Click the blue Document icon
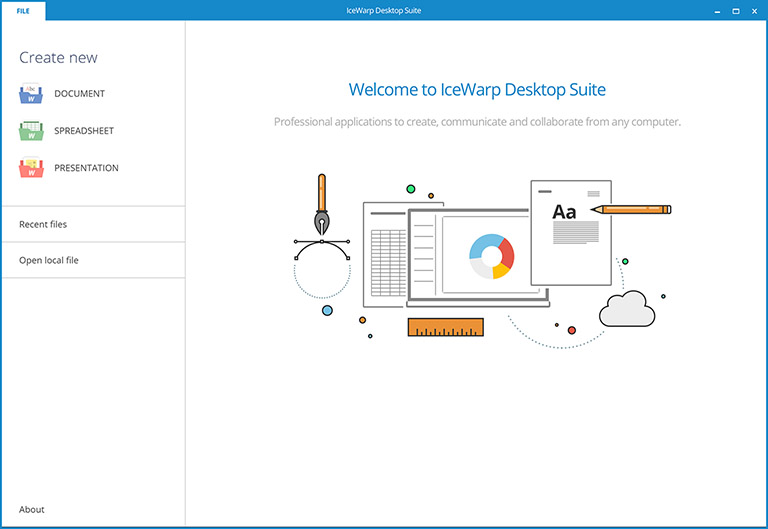This screenshot has height=529, width=768. pyautogui.click(x=31, y=94)
